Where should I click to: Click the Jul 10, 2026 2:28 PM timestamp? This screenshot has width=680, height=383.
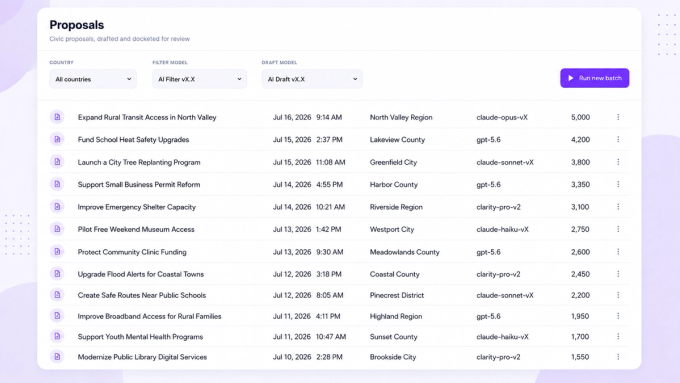(307, 357)
